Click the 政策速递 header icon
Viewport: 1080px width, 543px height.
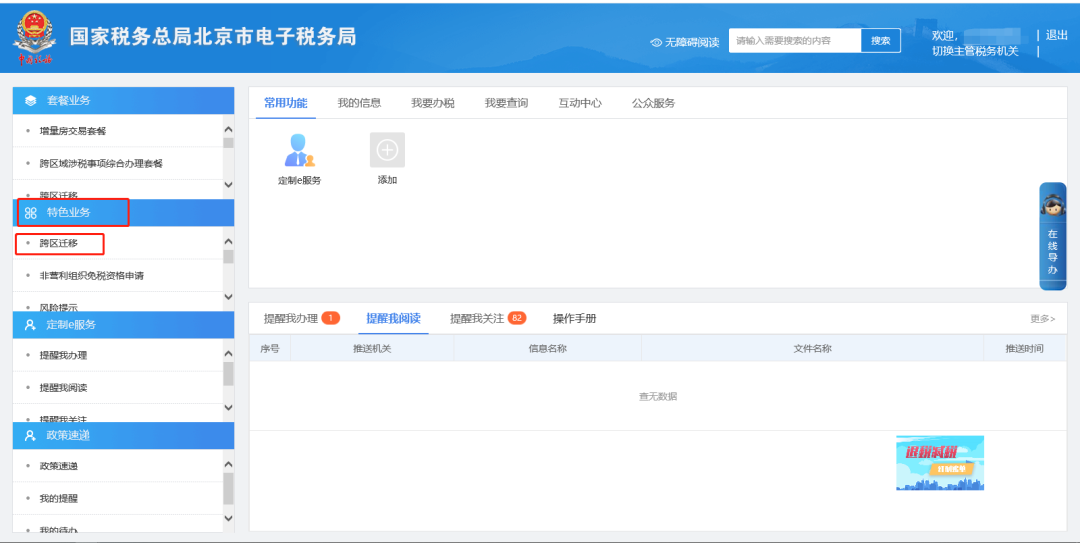click(30, 436)
